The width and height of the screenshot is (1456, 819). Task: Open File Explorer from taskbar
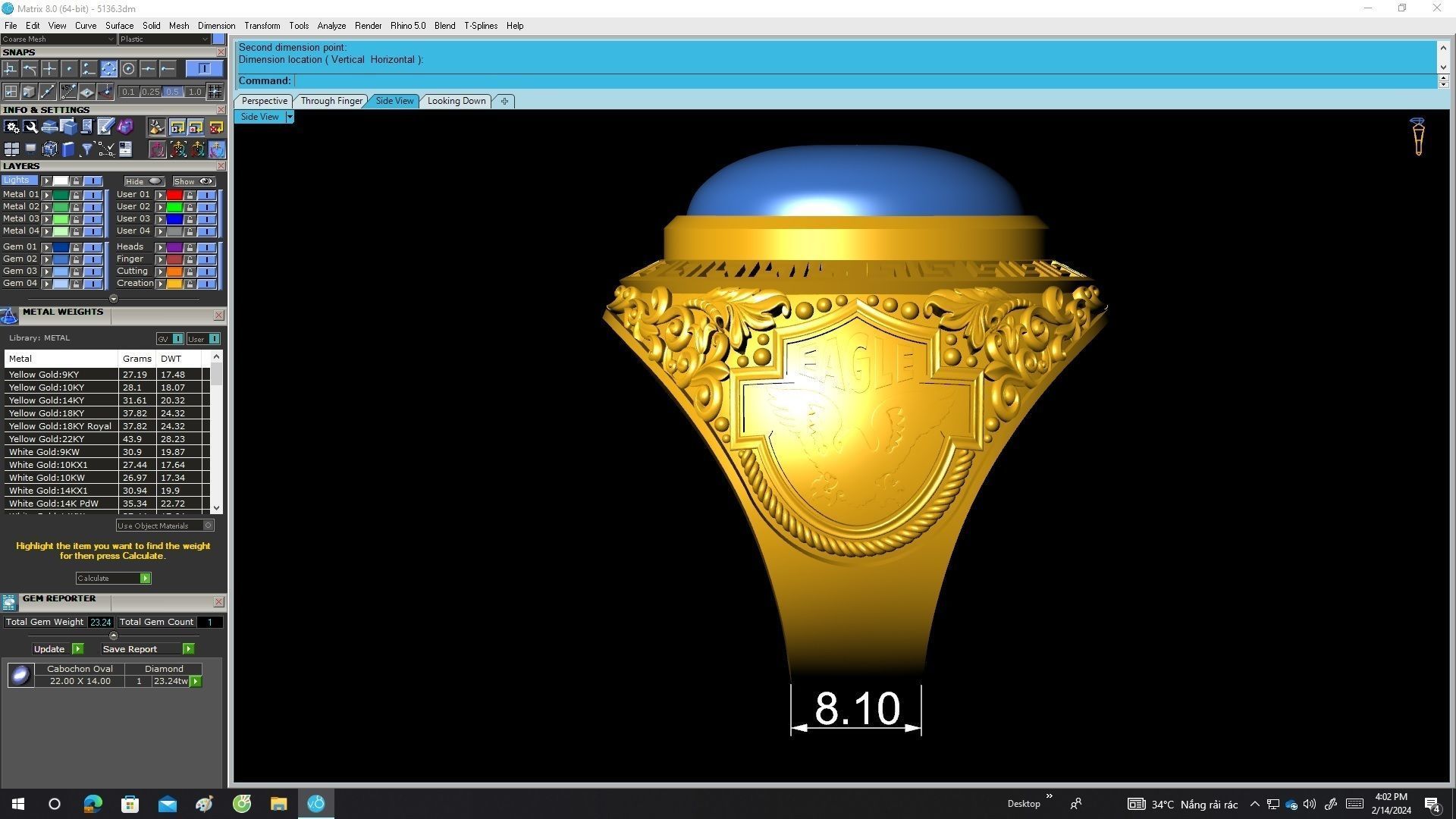pyautogui.click(x=278, y=804)
